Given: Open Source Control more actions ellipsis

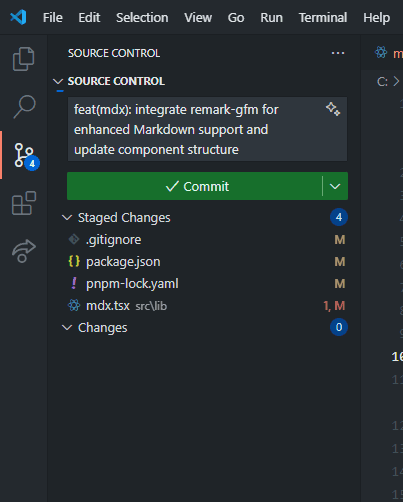Looking at the screenshot, I should [338, 53].
